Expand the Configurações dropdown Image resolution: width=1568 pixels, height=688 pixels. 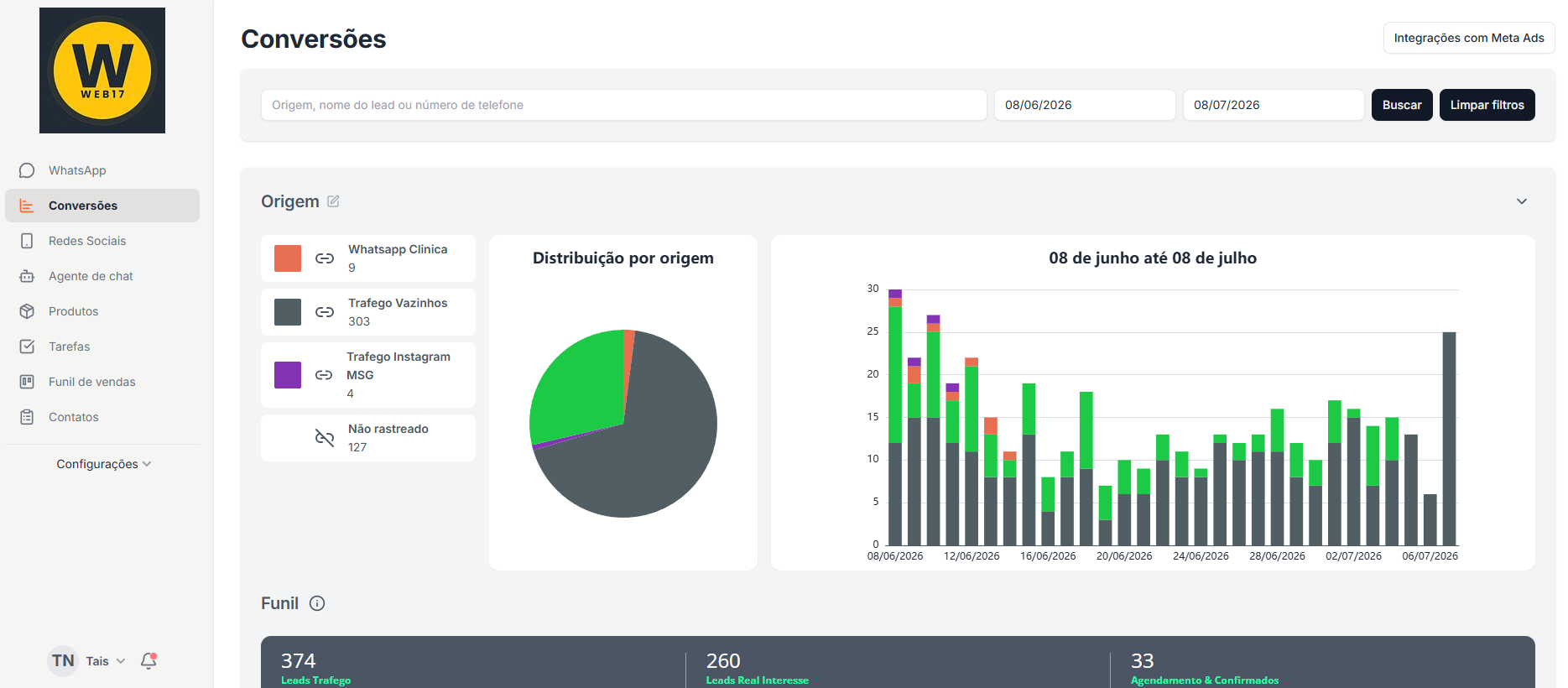tap(103, 464)
